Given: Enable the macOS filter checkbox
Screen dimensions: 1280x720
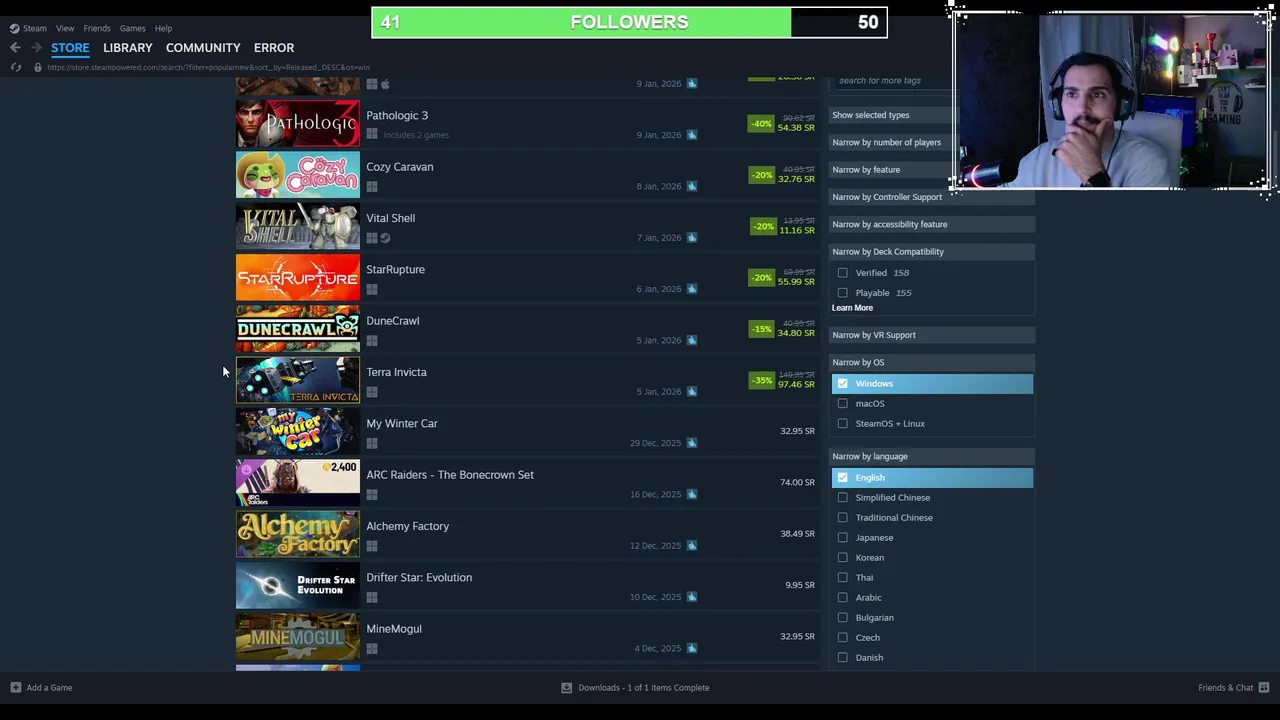Looking at the screenshot, I should 842,404.
